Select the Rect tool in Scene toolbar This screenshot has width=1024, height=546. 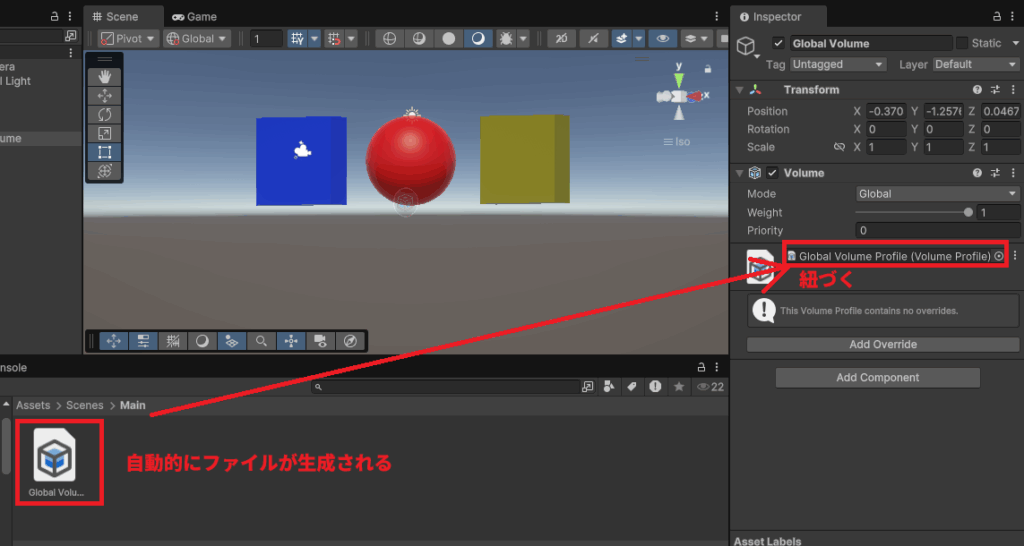(x=104, y=152)
